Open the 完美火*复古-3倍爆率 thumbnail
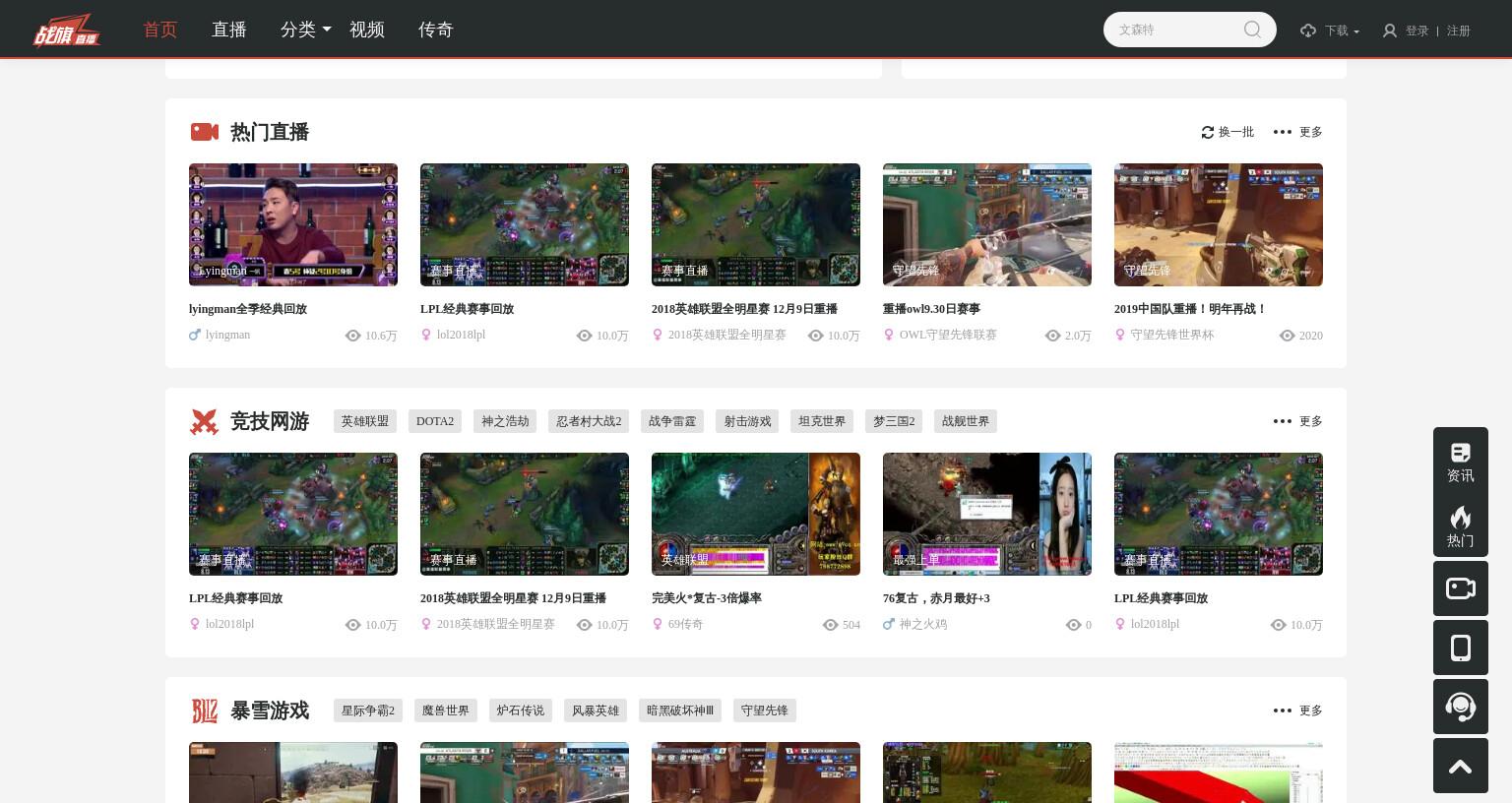 click(x=756, y=514)
